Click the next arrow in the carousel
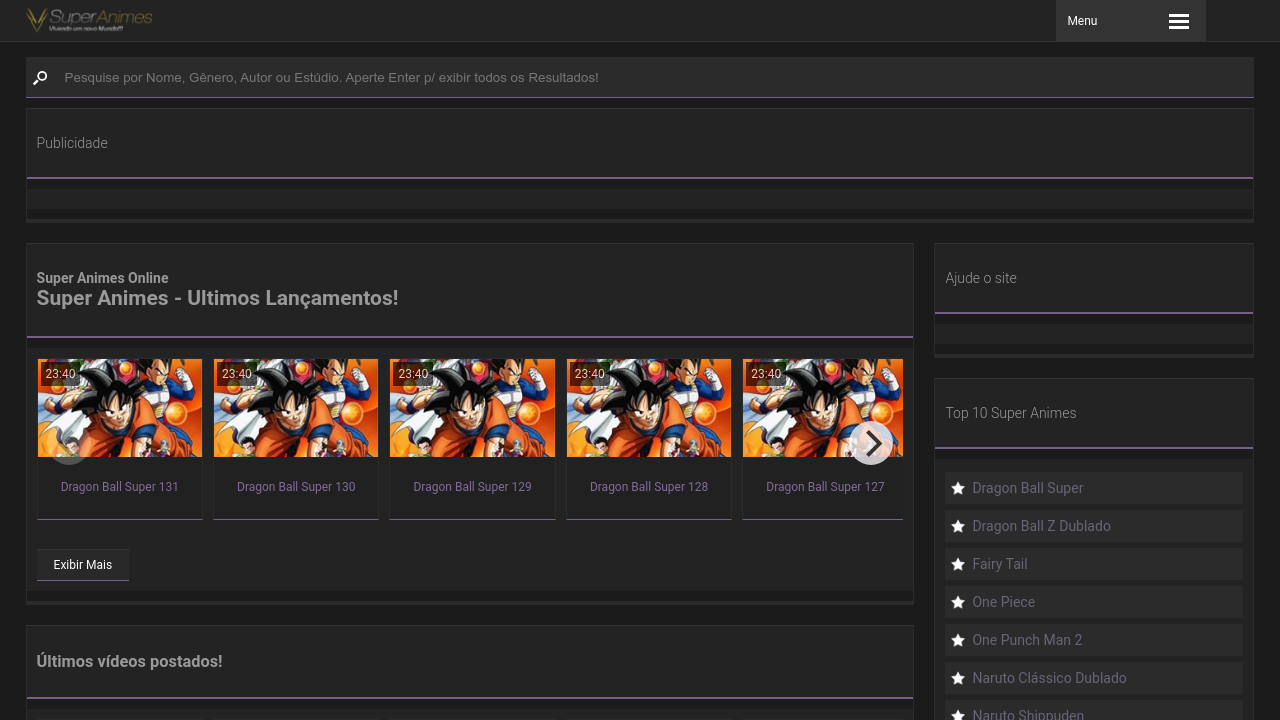1280x720 pixels. click(871, 443)
